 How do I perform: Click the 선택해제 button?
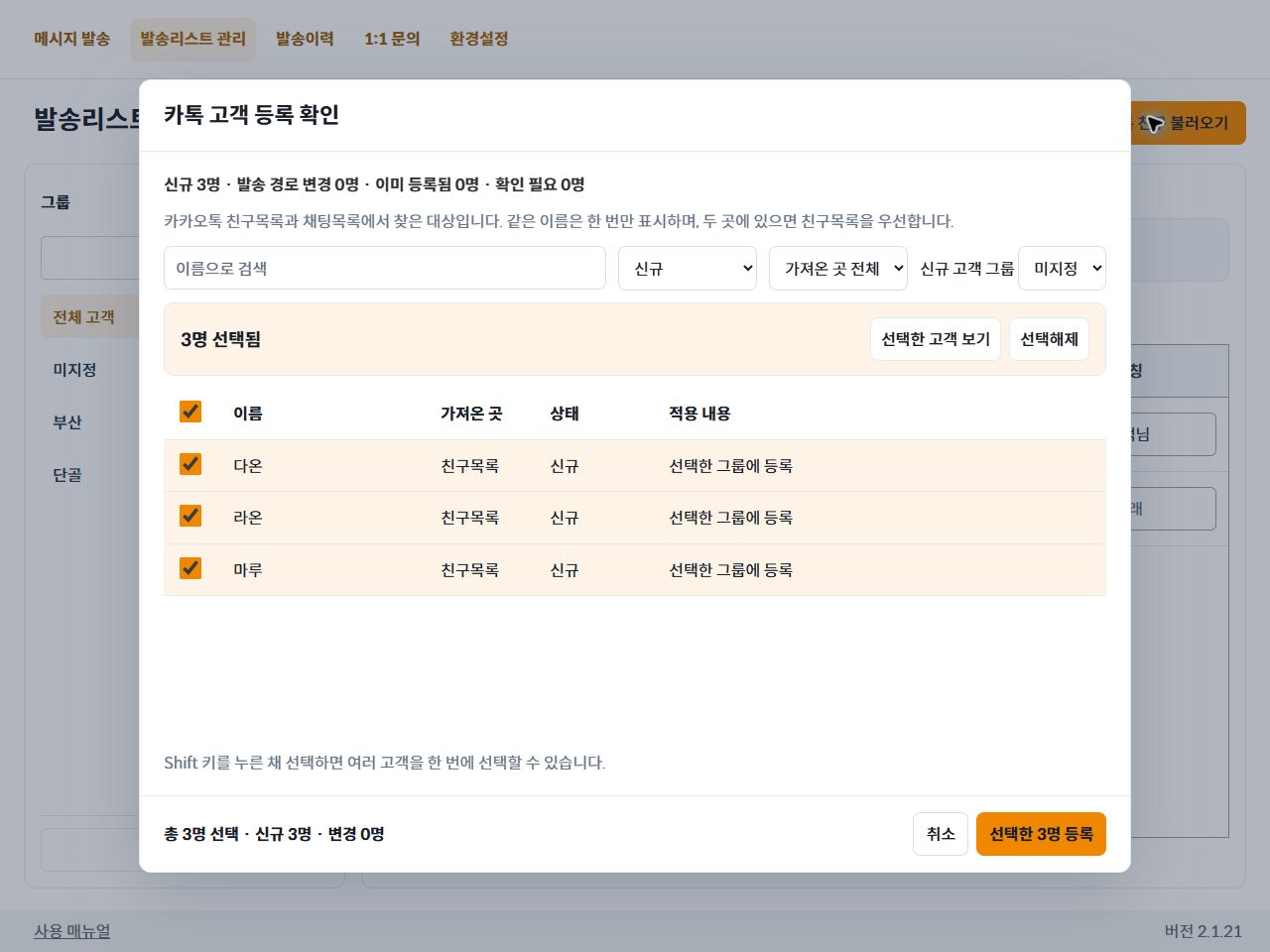tap(1049, 339)
